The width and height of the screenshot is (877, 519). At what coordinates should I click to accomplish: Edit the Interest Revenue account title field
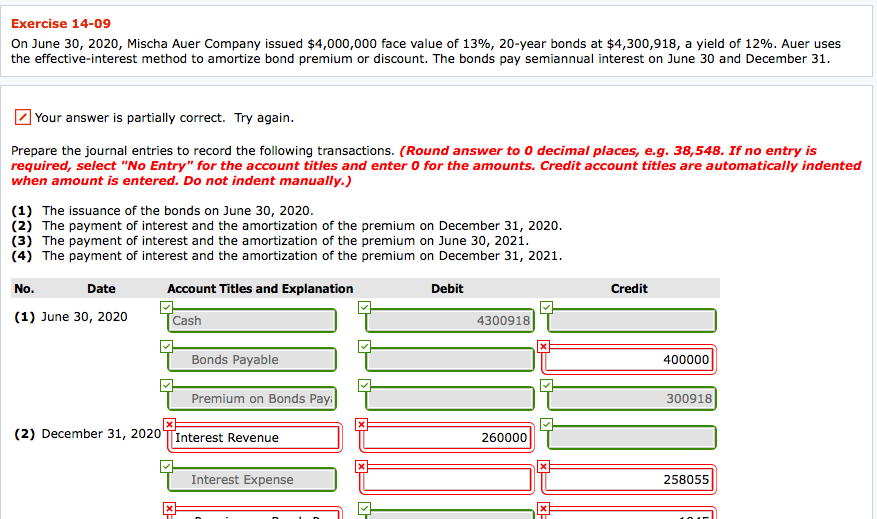255,438
